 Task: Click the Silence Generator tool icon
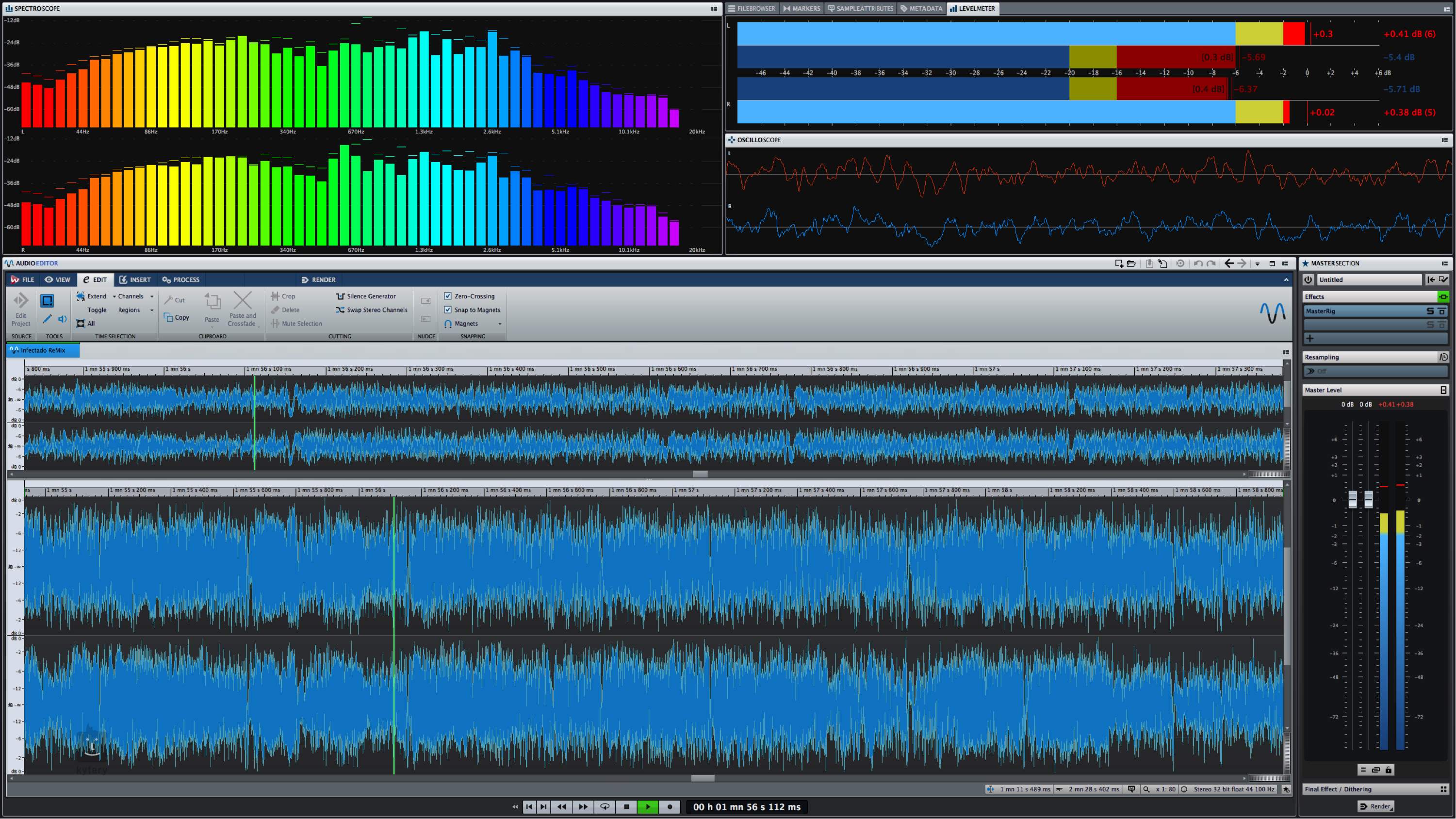(340, 296)
